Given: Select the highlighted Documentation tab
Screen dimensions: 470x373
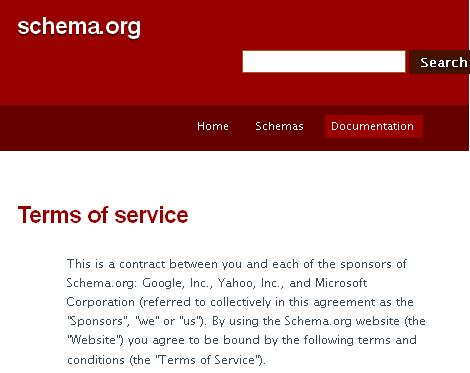Looking at the screenshot, I should tap(373, 126).
